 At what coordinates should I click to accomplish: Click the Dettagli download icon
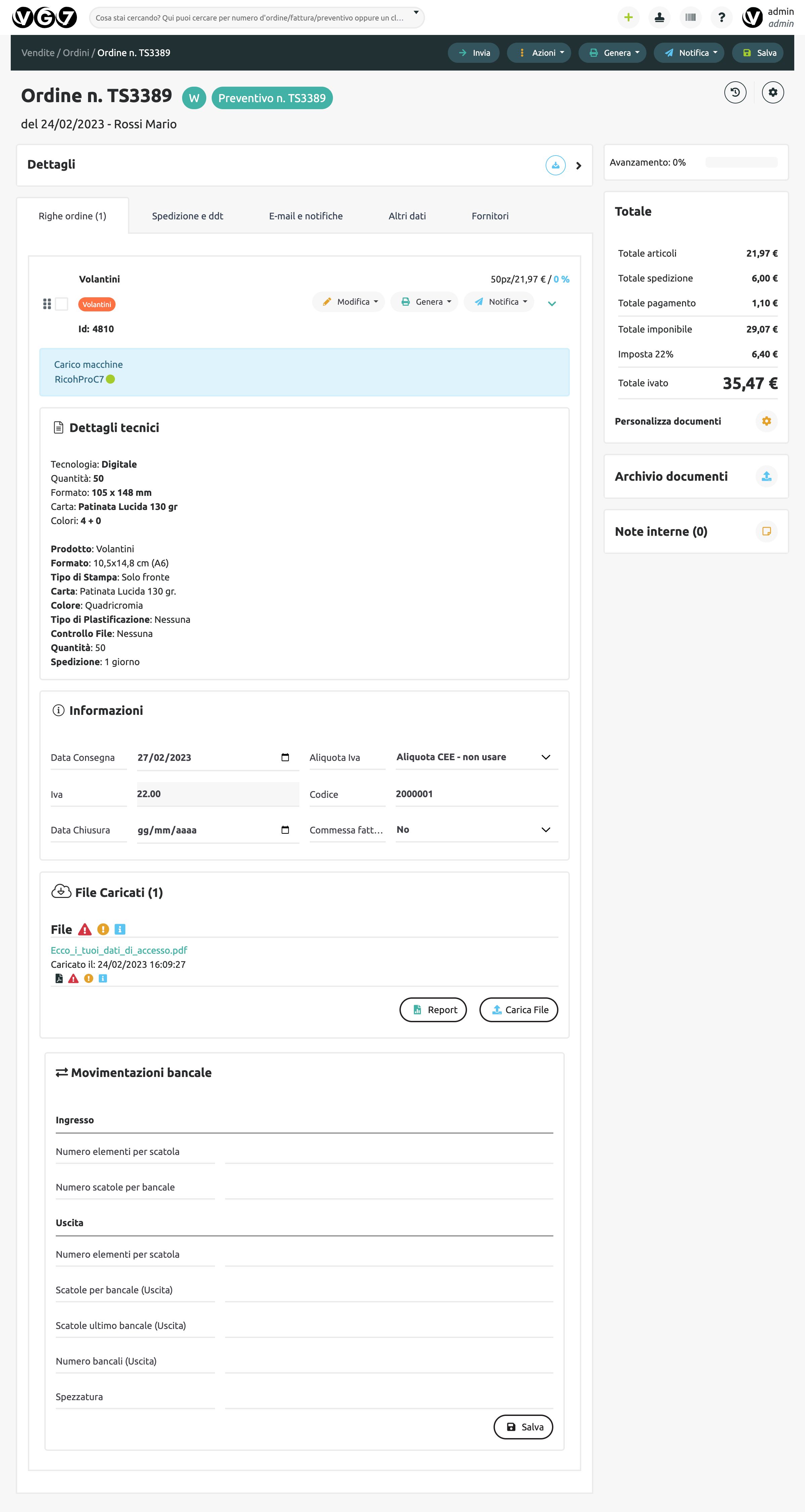pyautogui.click(x=555, y=166)
